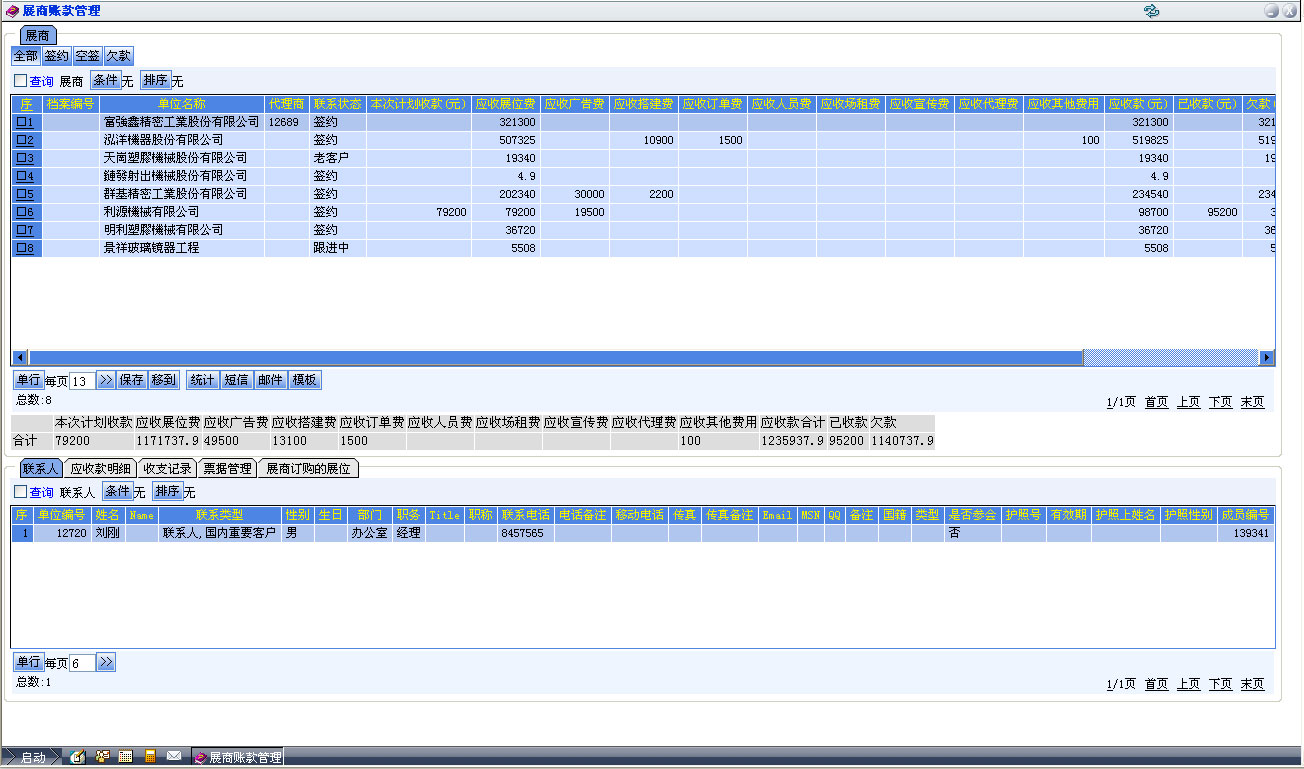The image size is (1304, 769).
Task: Go to 下页 in exhibitor list pagination
Action: [1220, 402]
